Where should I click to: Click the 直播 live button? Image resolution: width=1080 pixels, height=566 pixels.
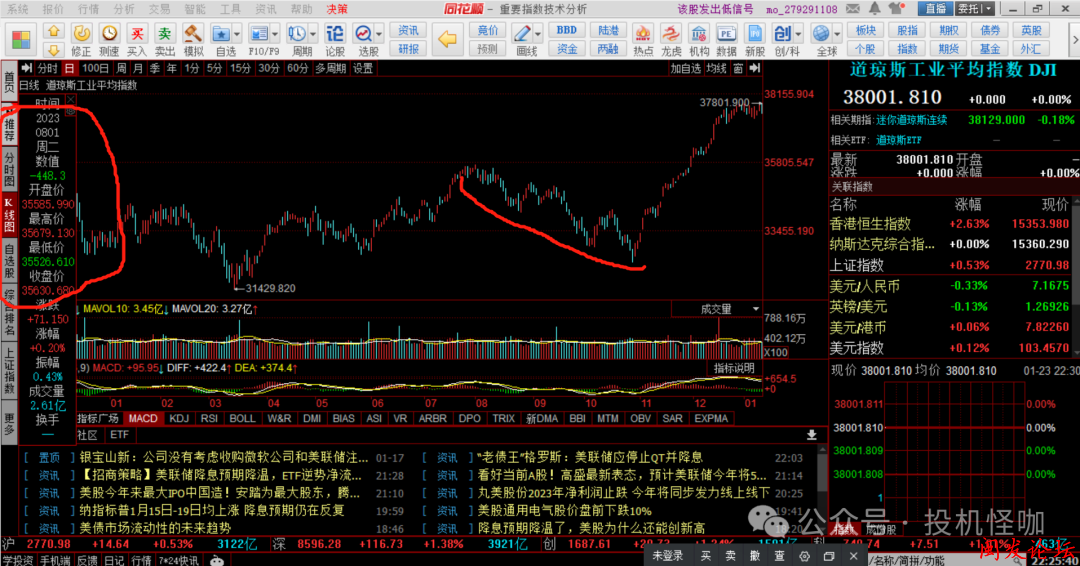pos(935,9)
